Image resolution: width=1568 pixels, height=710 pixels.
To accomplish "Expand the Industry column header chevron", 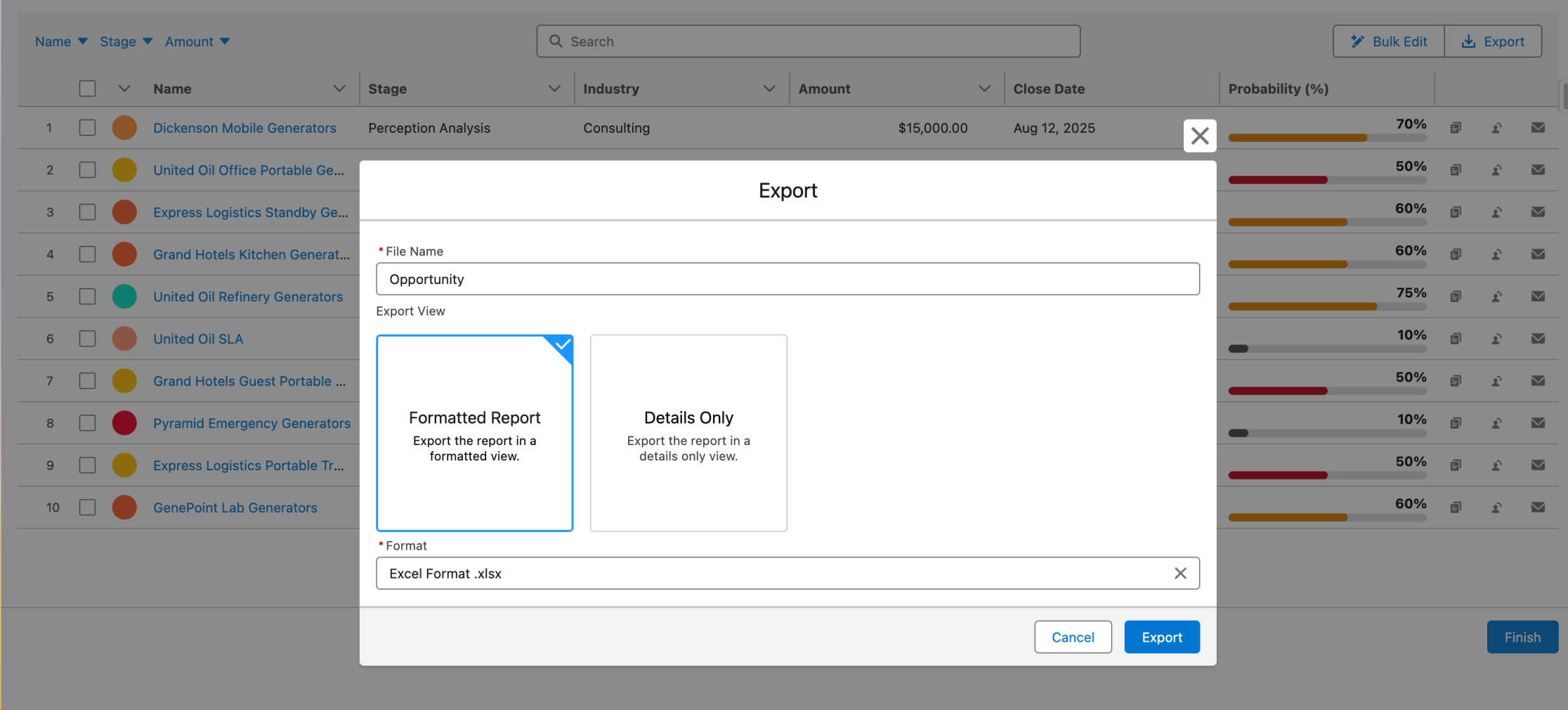I will (769, 89).
